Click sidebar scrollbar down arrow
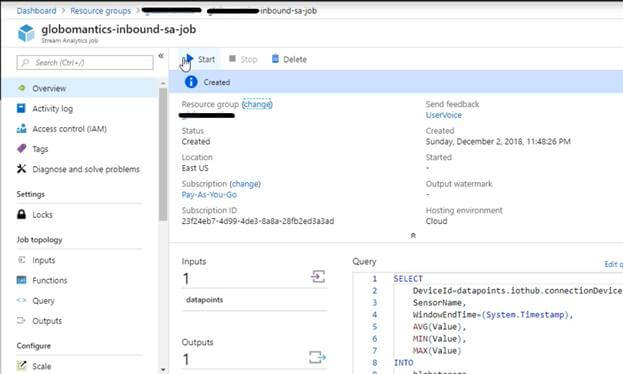The height and width of the screenshot is (374, 623). click(x=163, y=370)
